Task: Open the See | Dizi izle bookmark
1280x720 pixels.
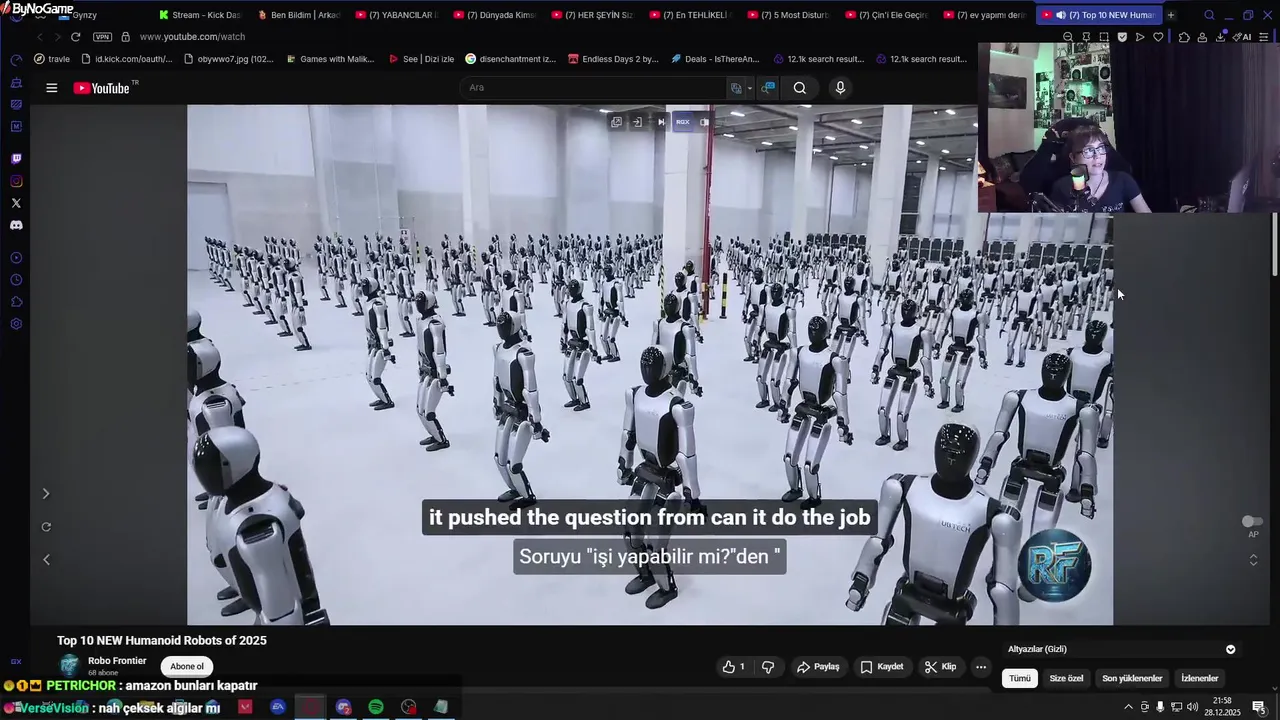Action: (421, 59)
